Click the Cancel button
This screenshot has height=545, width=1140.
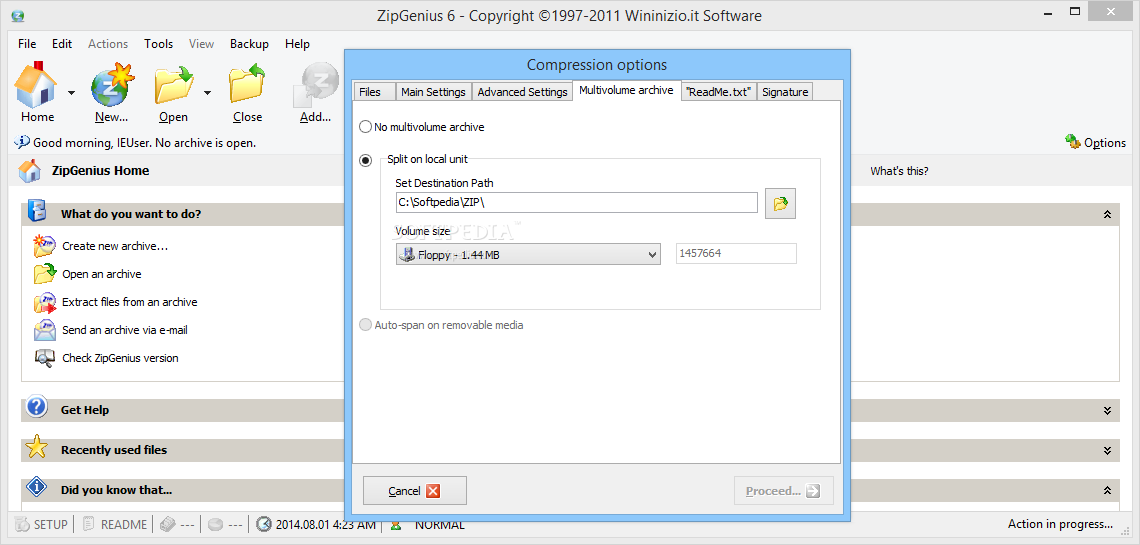[x=414, y=490]
